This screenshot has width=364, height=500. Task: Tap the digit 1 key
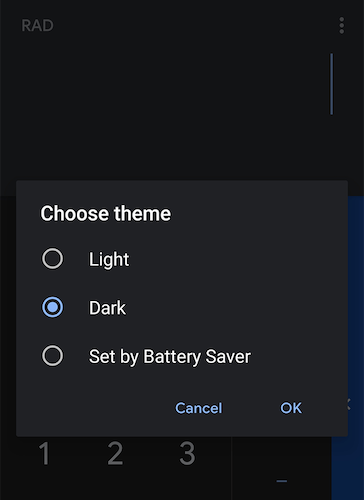44,453
